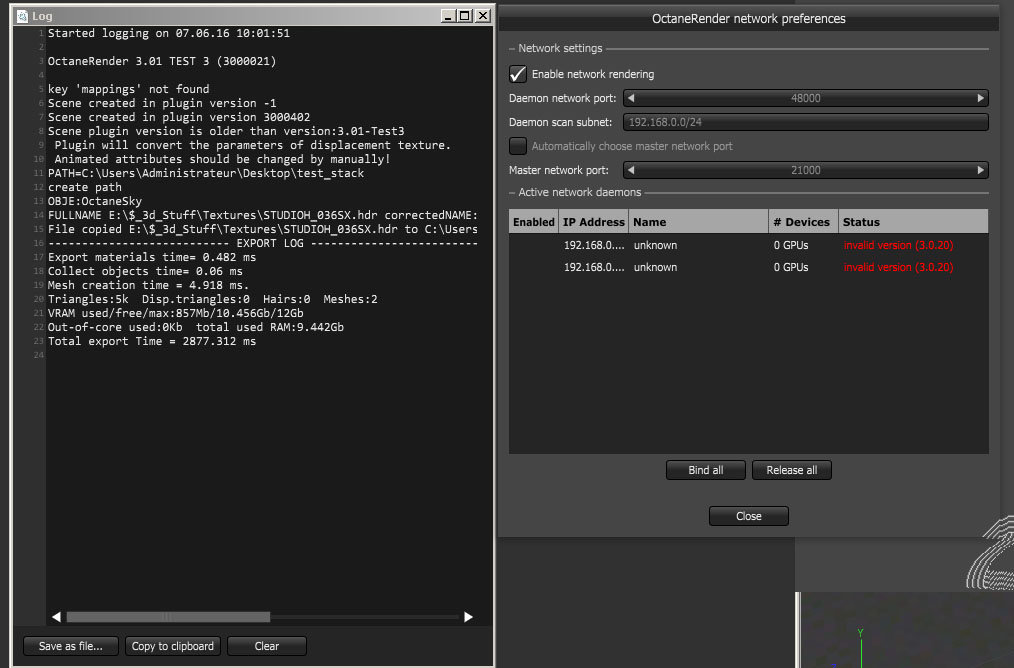Sort daemons by the # Devices column header
Image resolution: width=1014 pixels, height=668 pixels.
(804, 222)
